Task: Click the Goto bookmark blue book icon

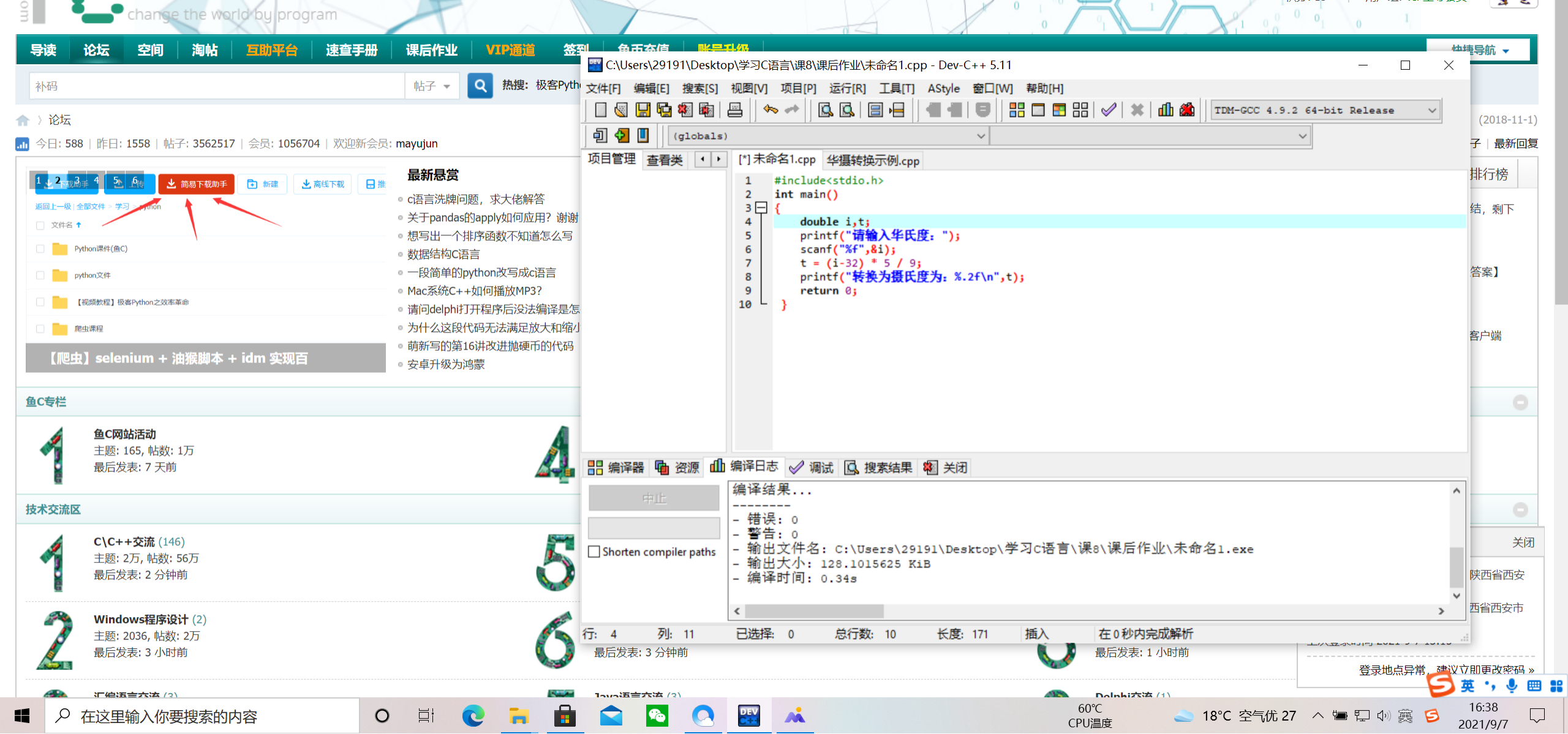Action: 643,135
